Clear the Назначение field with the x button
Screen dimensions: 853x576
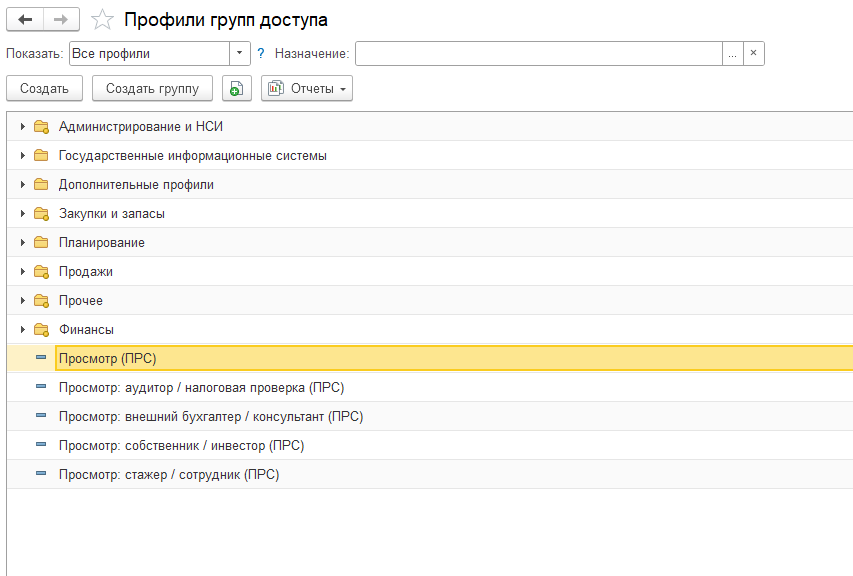click(753, 53)
